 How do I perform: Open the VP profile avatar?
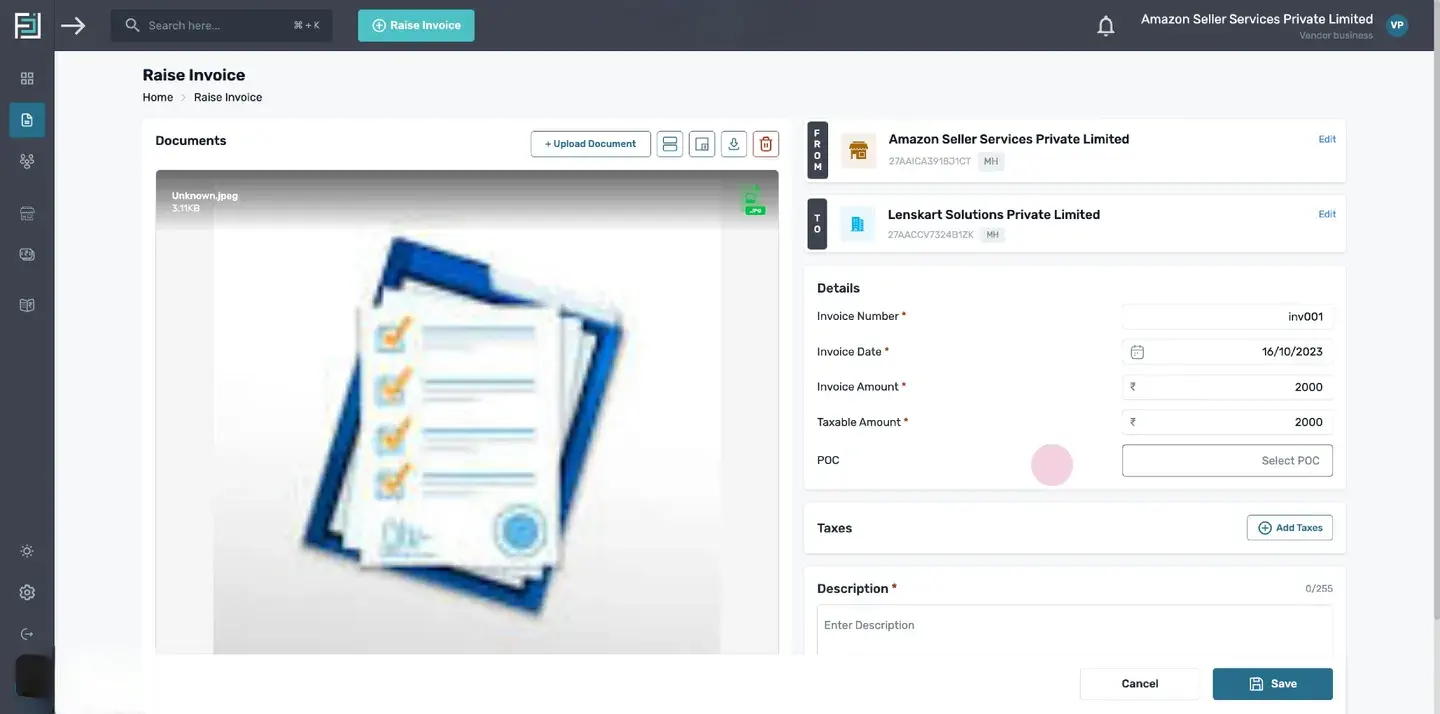1397,25
